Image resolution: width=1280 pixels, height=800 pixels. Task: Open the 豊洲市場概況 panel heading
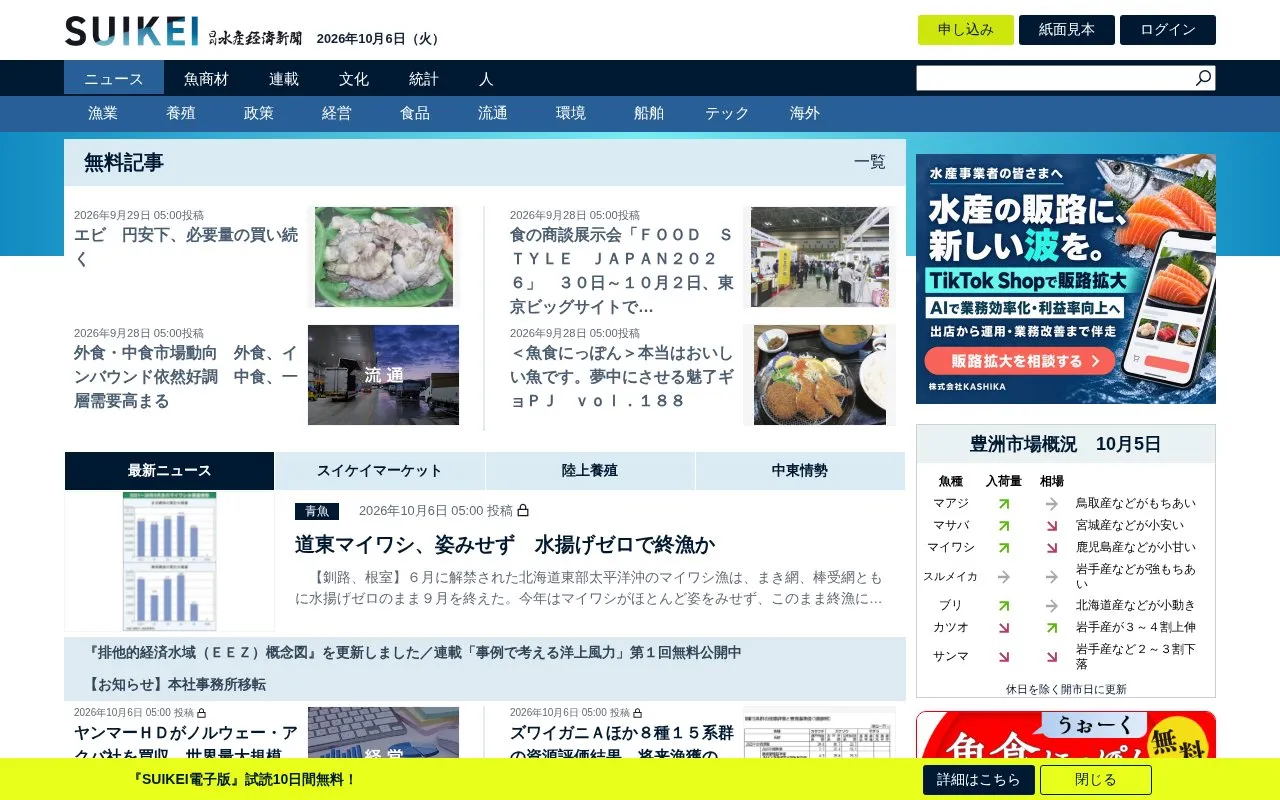coord(1066,444)
